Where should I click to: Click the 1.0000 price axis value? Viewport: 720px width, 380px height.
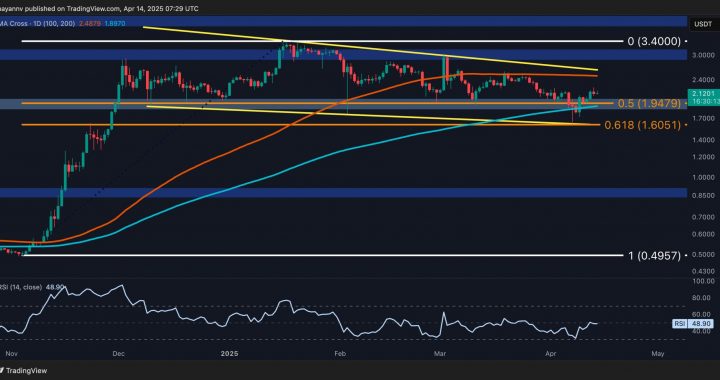pos(702,178)
